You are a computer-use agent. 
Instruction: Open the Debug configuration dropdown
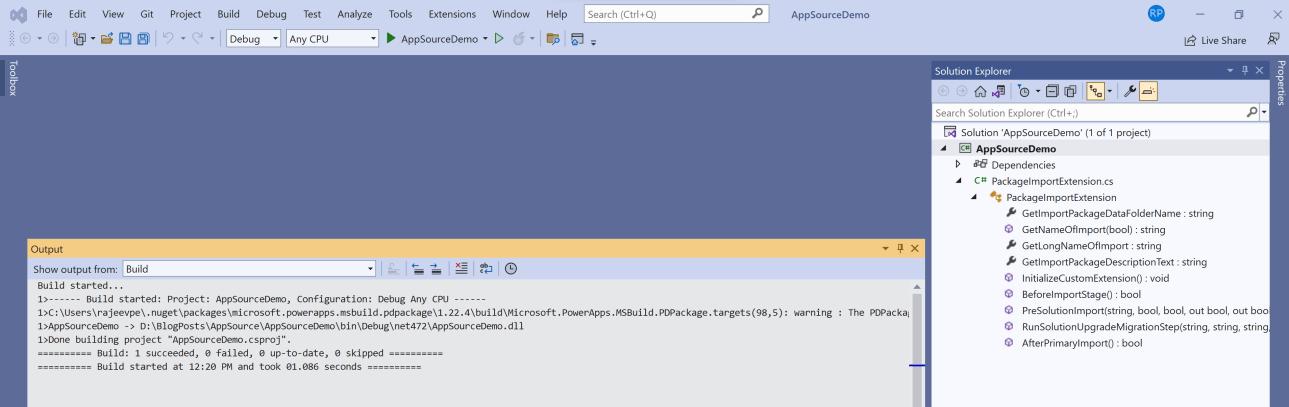(254, 39)
